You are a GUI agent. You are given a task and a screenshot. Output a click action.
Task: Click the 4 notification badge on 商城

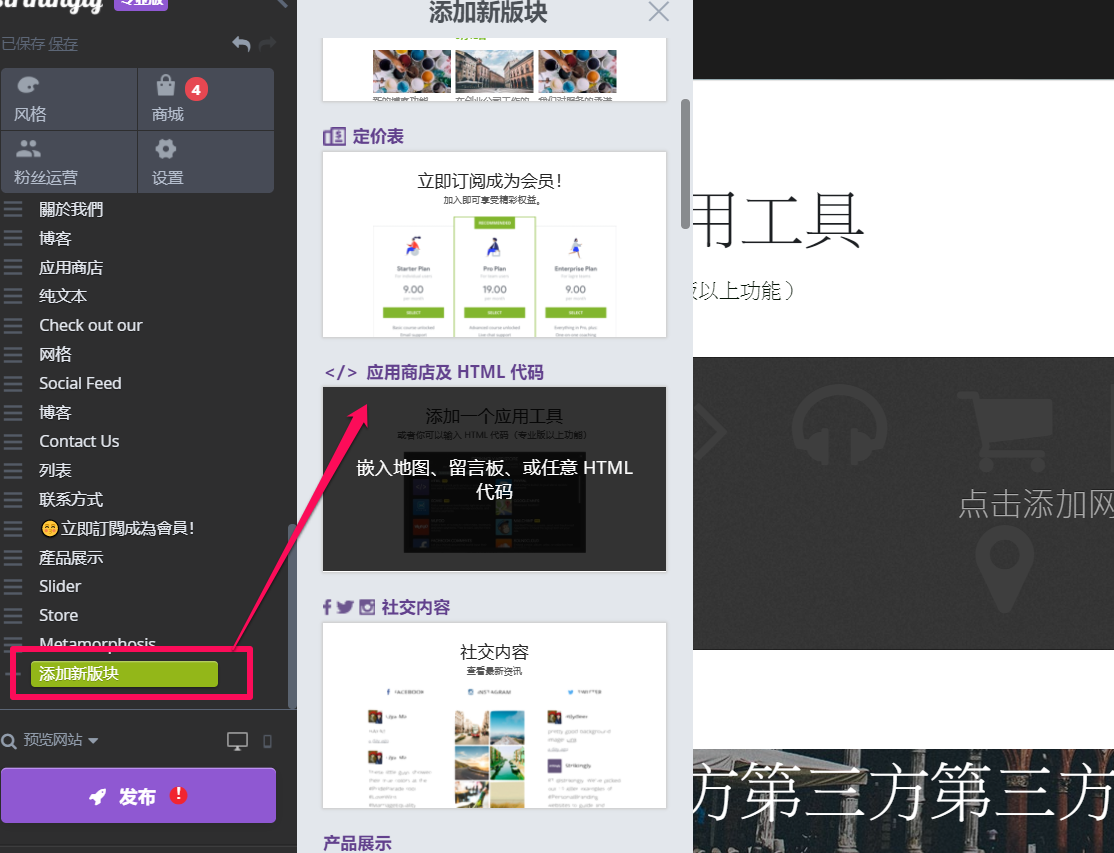[x=196, y=89]
